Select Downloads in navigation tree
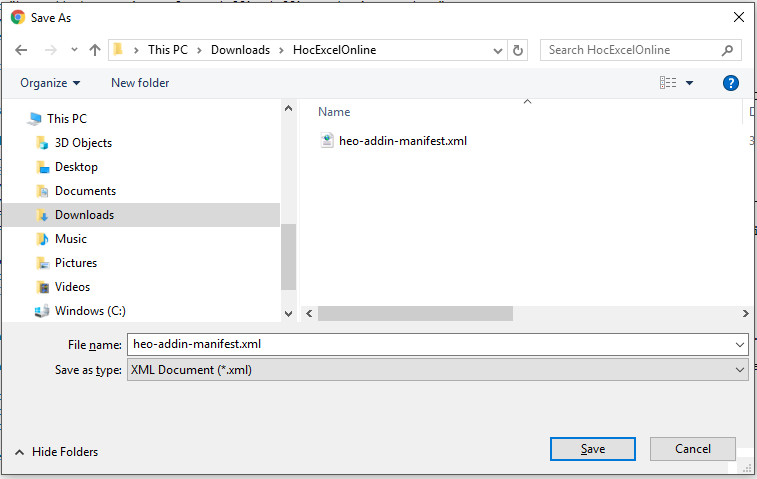 click(x=141, y=215)
